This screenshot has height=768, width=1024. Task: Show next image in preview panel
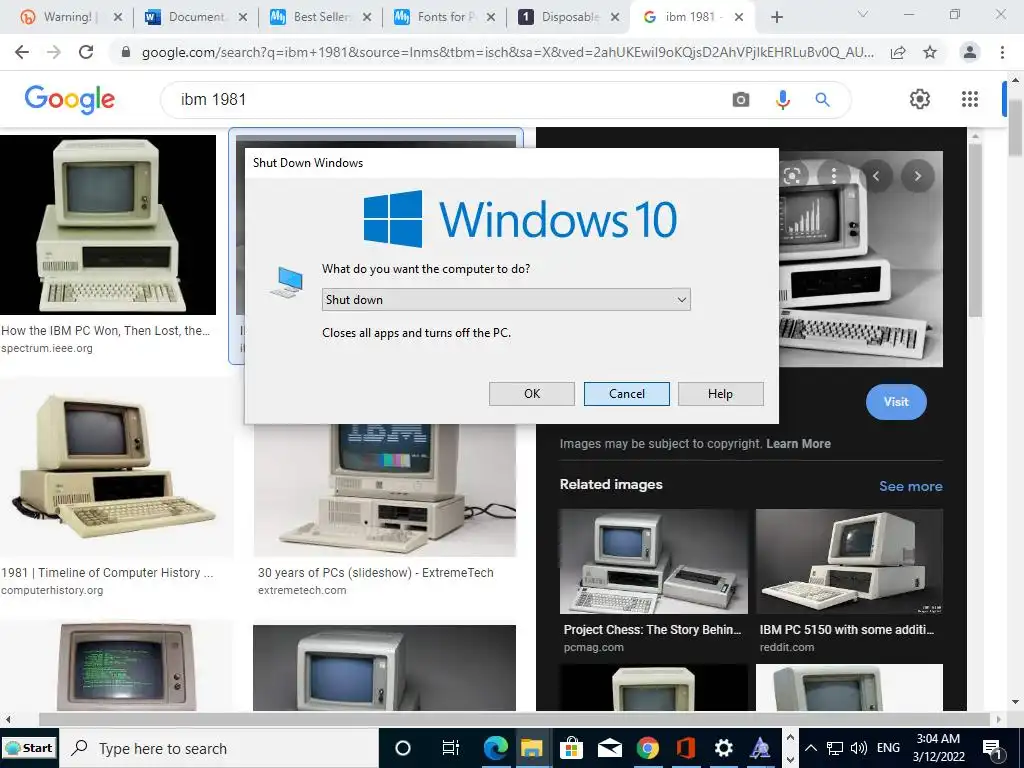click(x=917, y=176)
